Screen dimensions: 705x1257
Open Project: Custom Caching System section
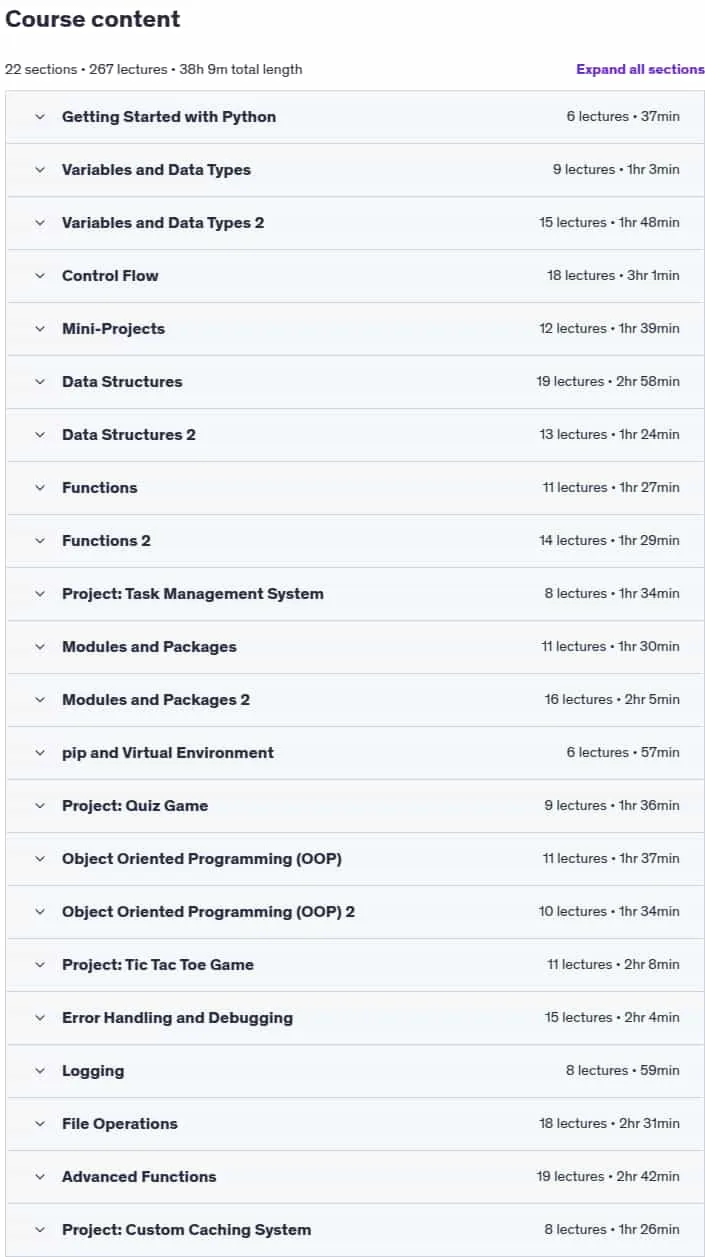[355, 1230]
